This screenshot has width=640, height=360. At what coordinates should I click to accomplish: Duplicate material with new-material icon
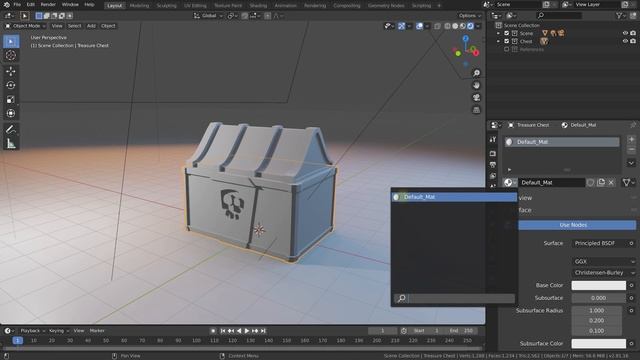point(601,182)
